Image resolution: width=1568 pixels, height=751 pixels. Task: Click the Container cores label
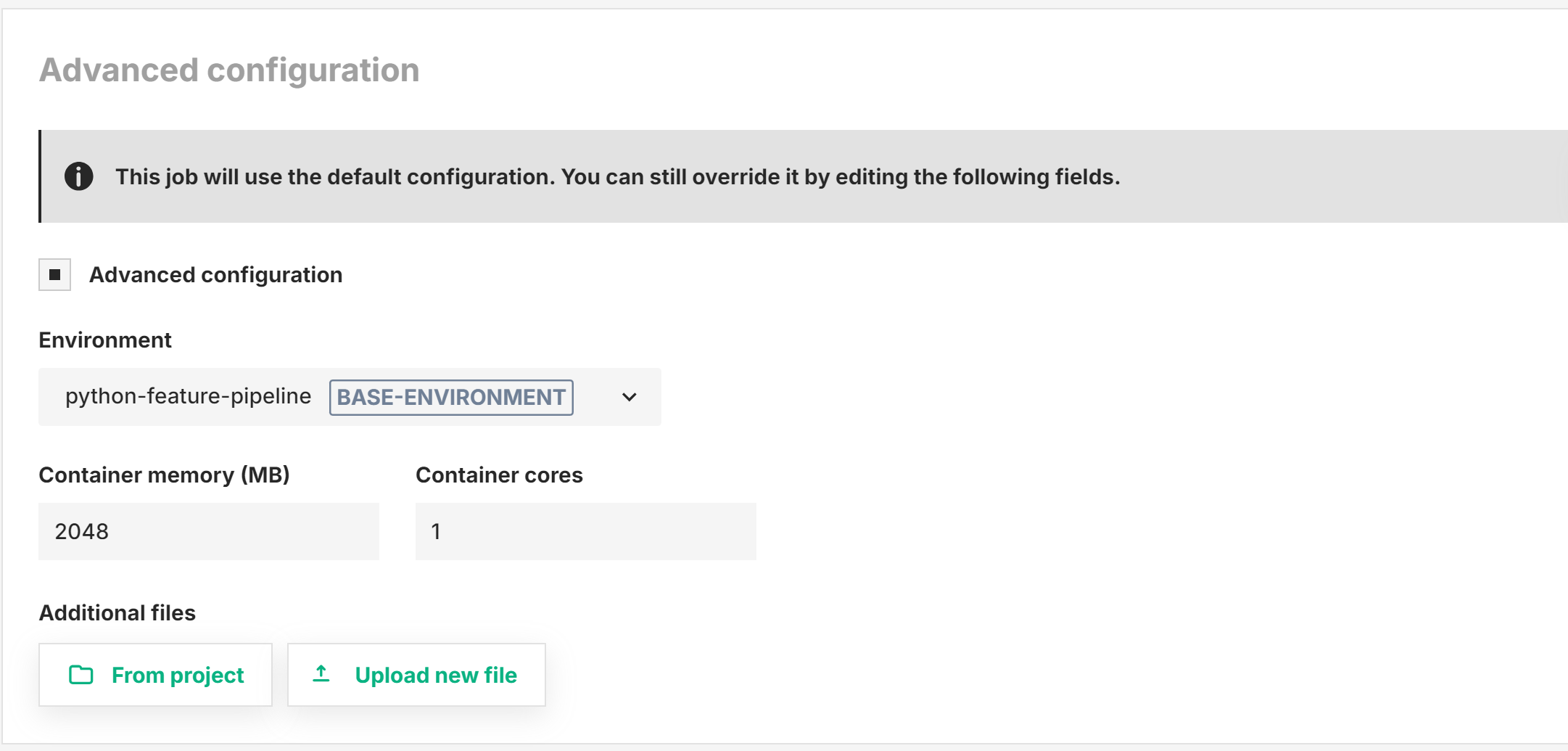[x=499, y=475]
